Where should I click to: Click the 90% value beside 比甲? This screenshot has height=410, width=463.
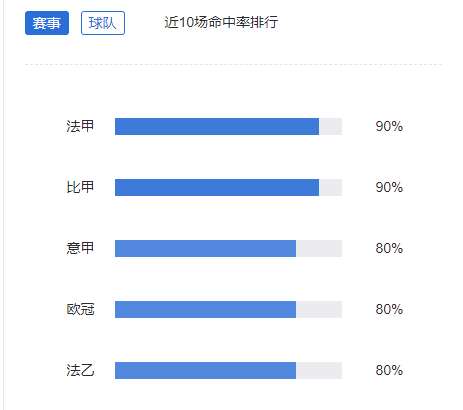[389, 187]
